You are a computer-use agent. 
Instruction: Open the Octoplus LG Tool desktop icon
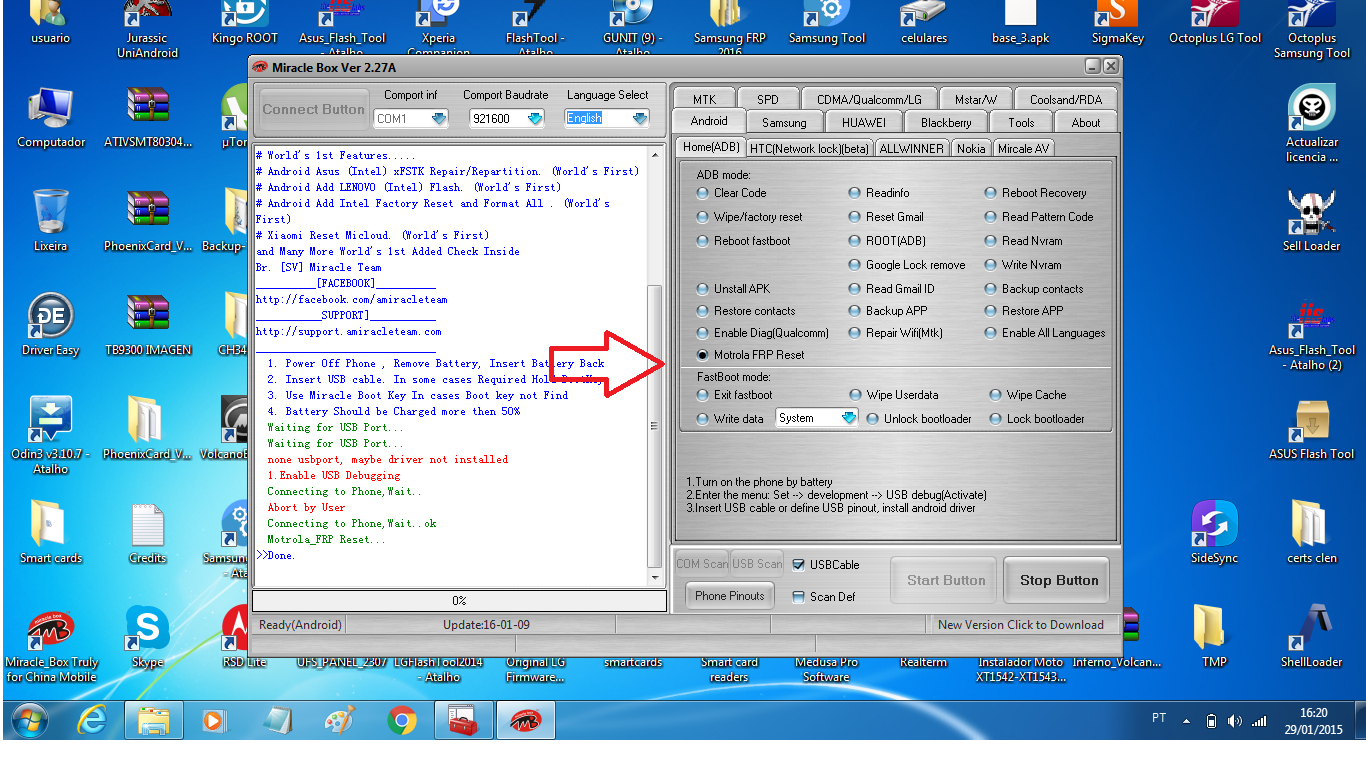1215,24
